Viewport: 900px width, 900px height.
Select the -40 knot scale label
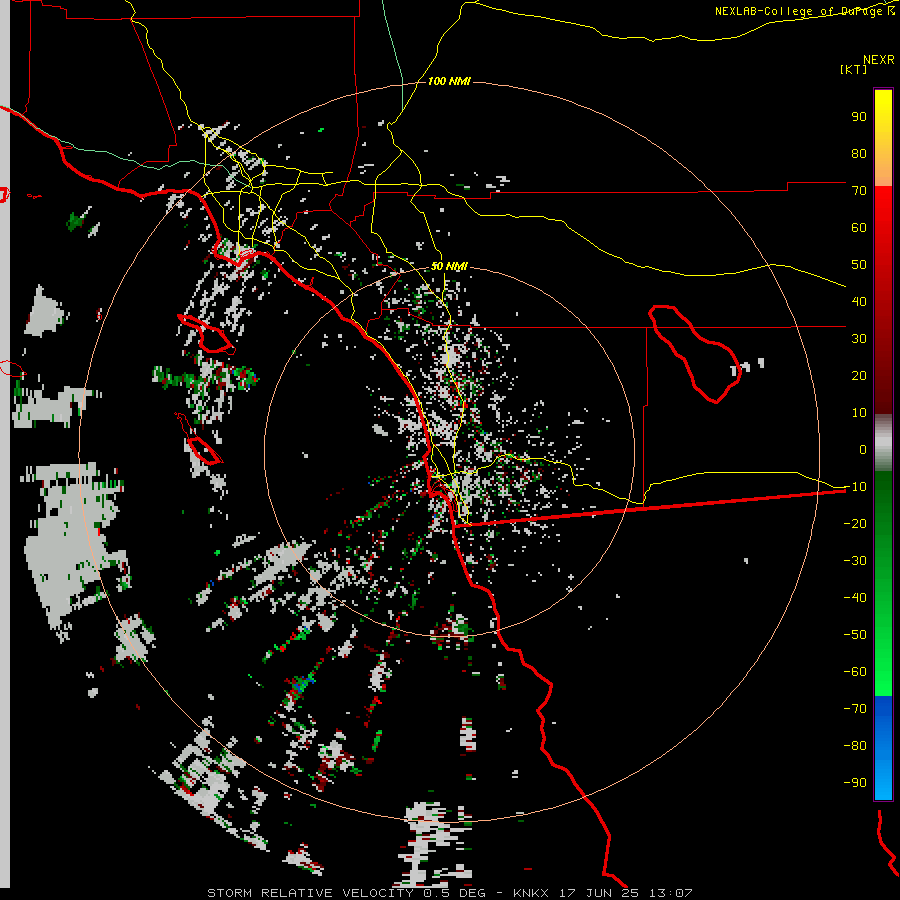(x=855, y=598)
